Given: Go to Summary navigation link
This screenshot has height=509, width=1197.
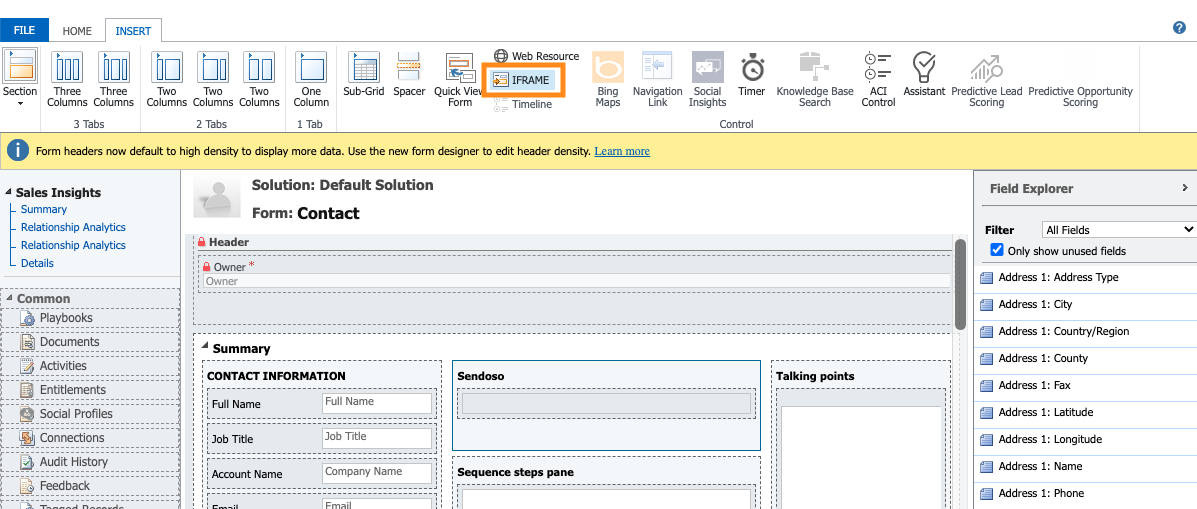Looking at the screenshot, I should tap(44, 209).
